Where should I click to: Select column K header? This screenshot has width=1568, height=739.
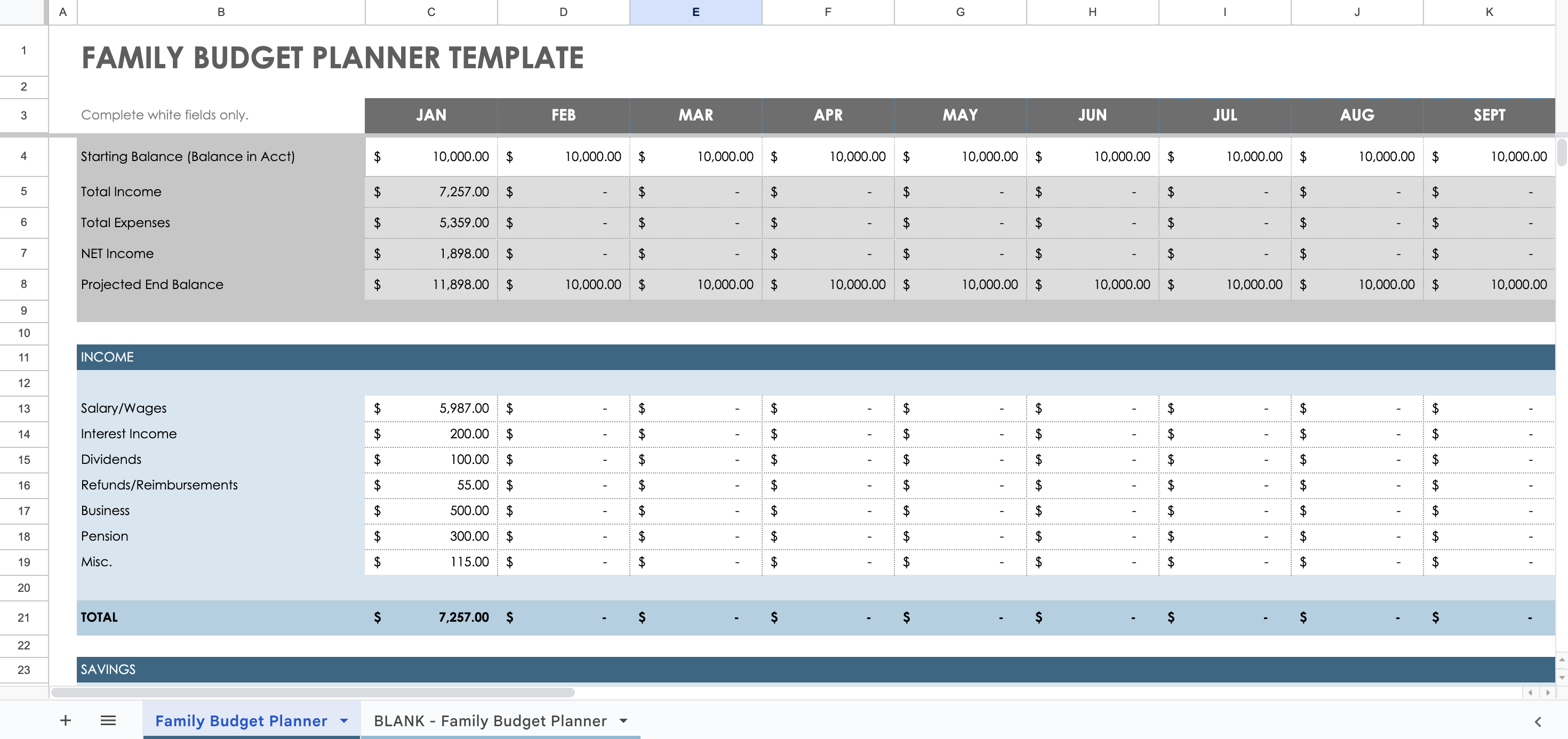(x=1489, y=12)
